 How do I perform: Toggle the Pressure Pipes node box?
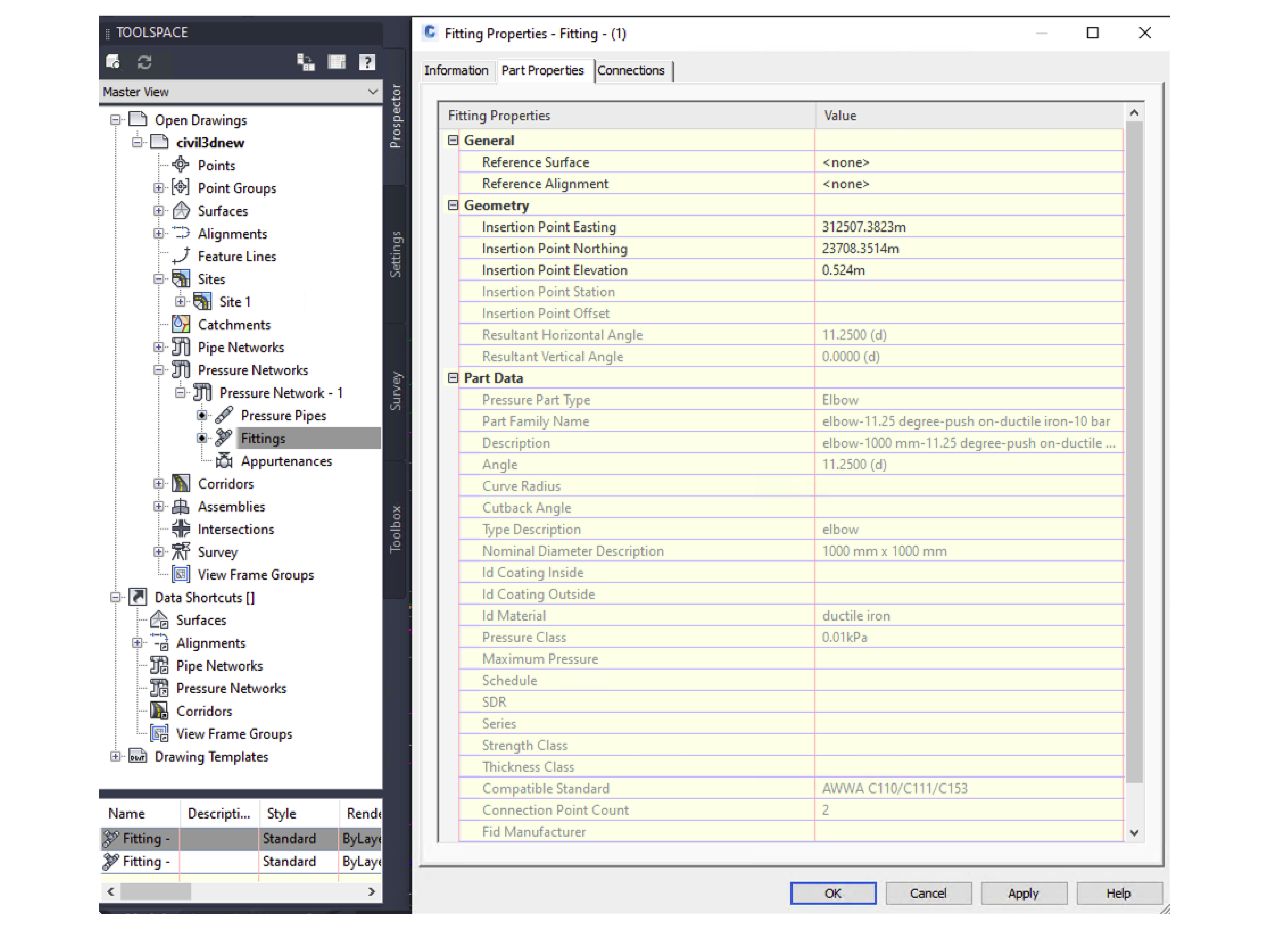pos(201,416)
